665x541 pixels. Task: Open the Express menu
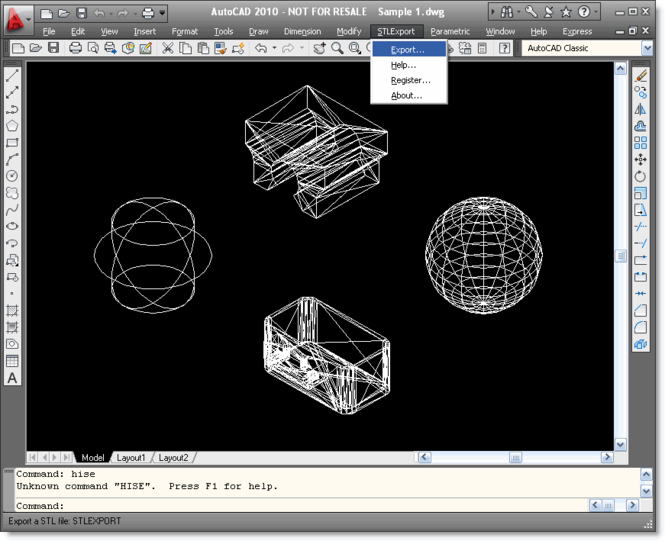coord(577,31)
